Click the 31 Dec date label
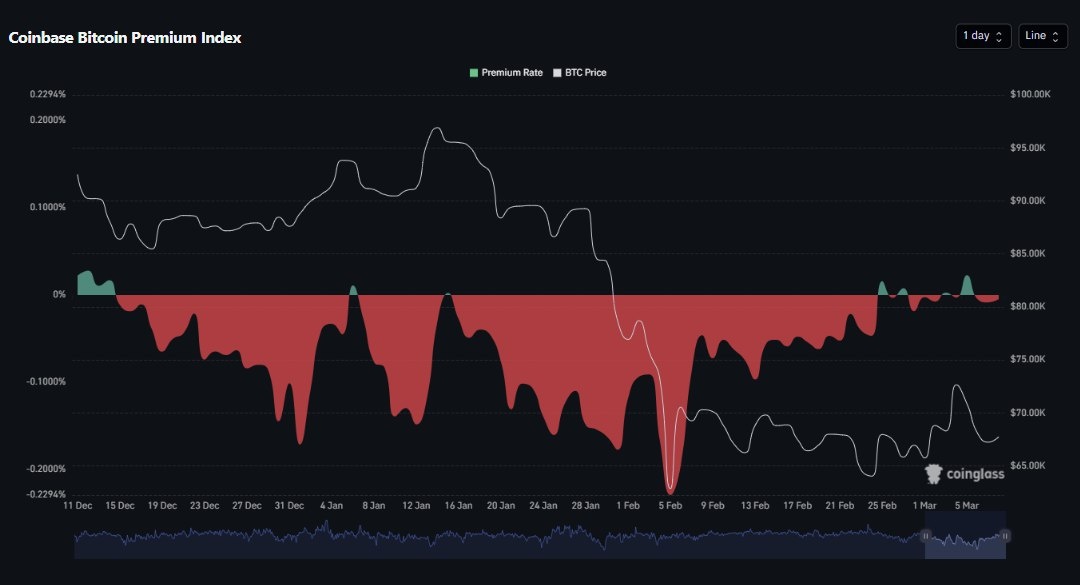This screenshot has width=1080, height=585. coord(289,506)
